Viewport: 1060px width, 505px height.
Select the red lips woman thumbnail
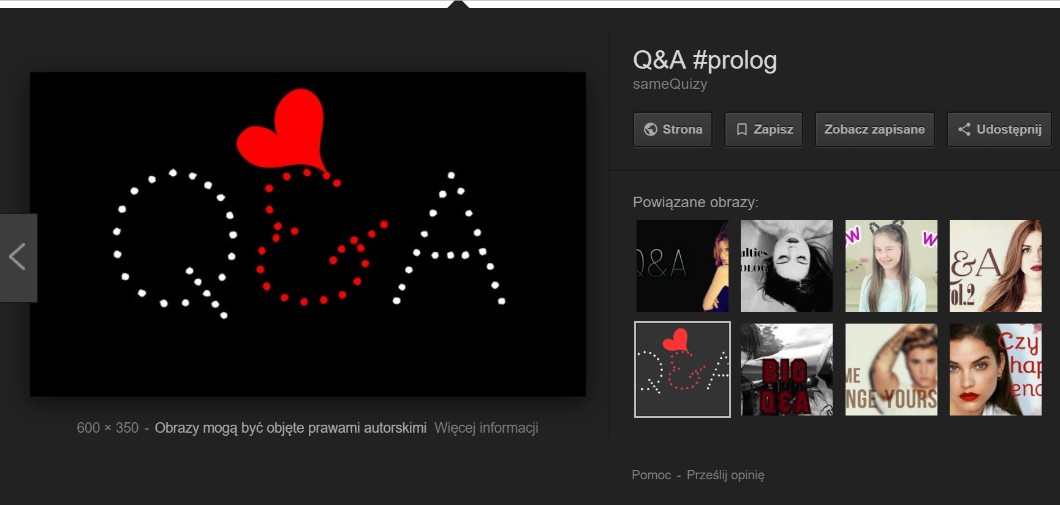[996, 370]
